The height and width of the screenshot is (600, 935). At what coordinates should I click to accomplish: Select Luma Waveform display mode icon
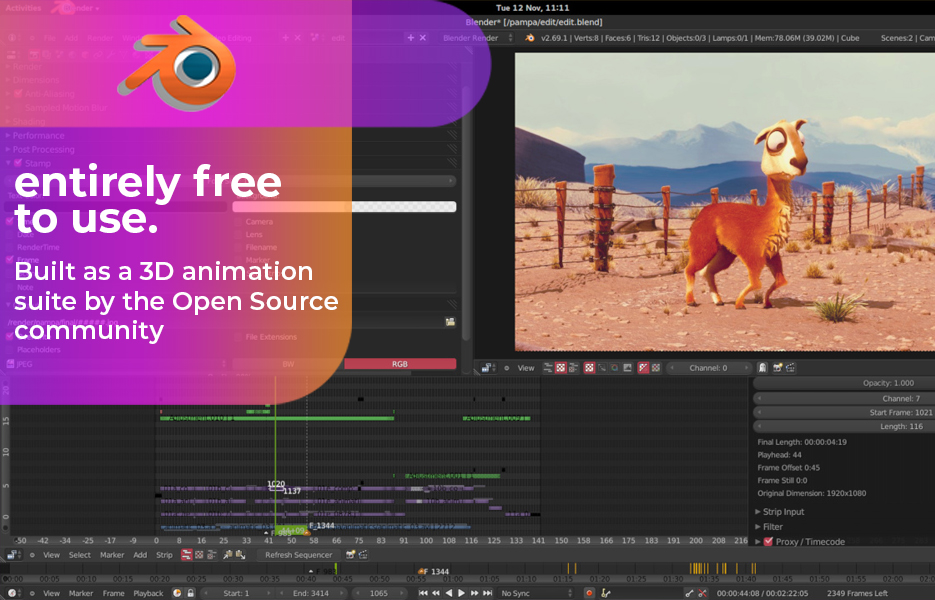click(602, 368)
